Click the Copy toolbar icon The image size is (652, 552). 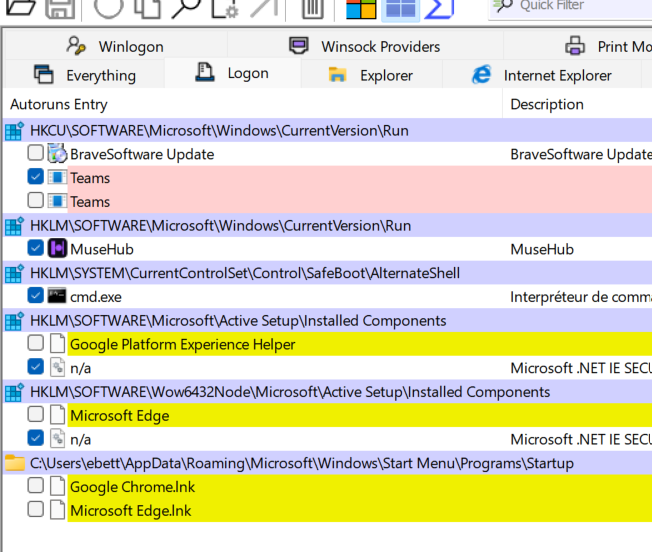click(147, 8)
